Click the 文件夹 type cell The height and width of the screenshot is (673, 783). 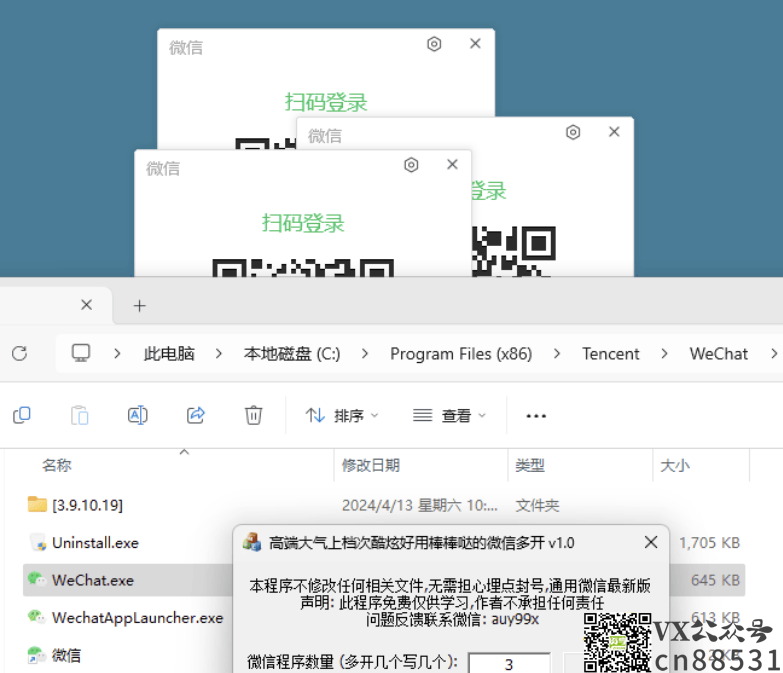pyautogui.click(x=537, y=505)
